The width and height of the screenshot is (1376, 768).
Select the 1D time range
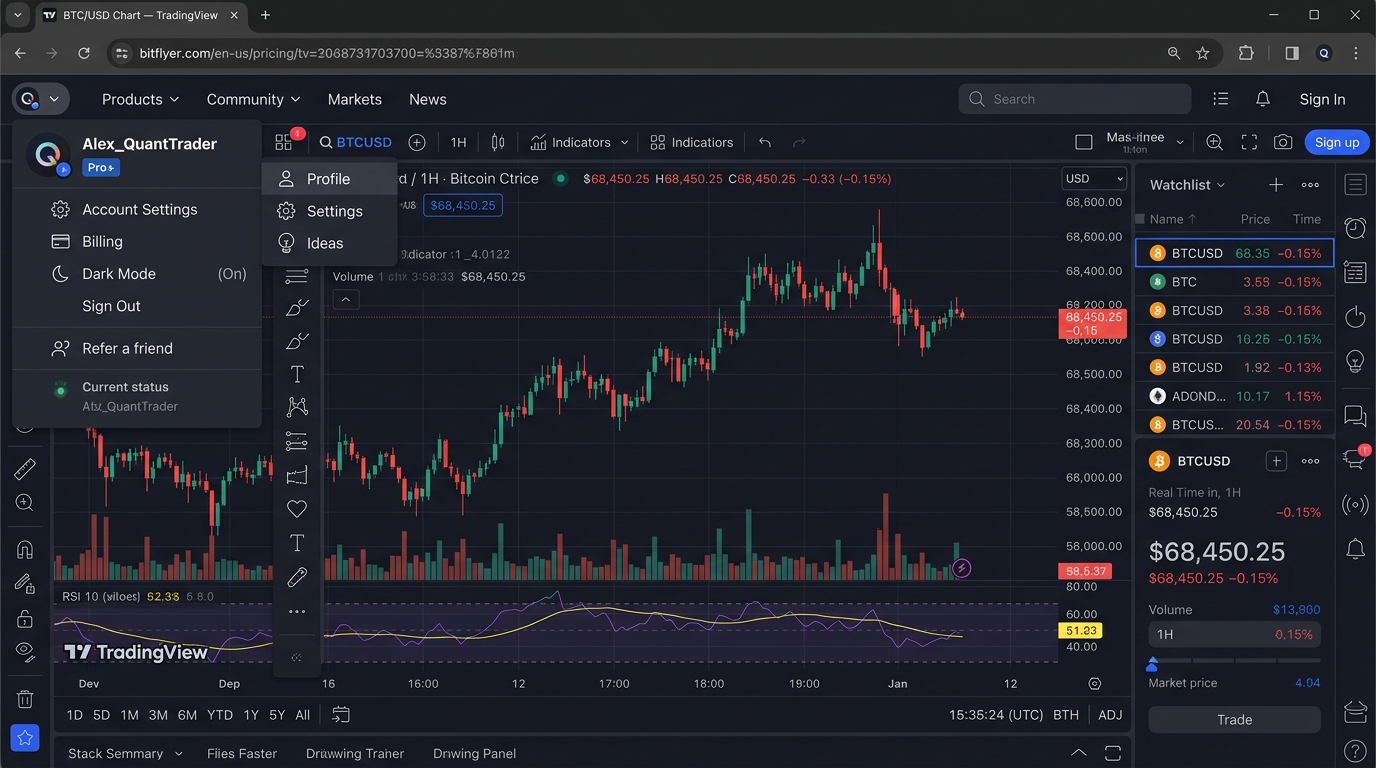(x=74, y=715)
